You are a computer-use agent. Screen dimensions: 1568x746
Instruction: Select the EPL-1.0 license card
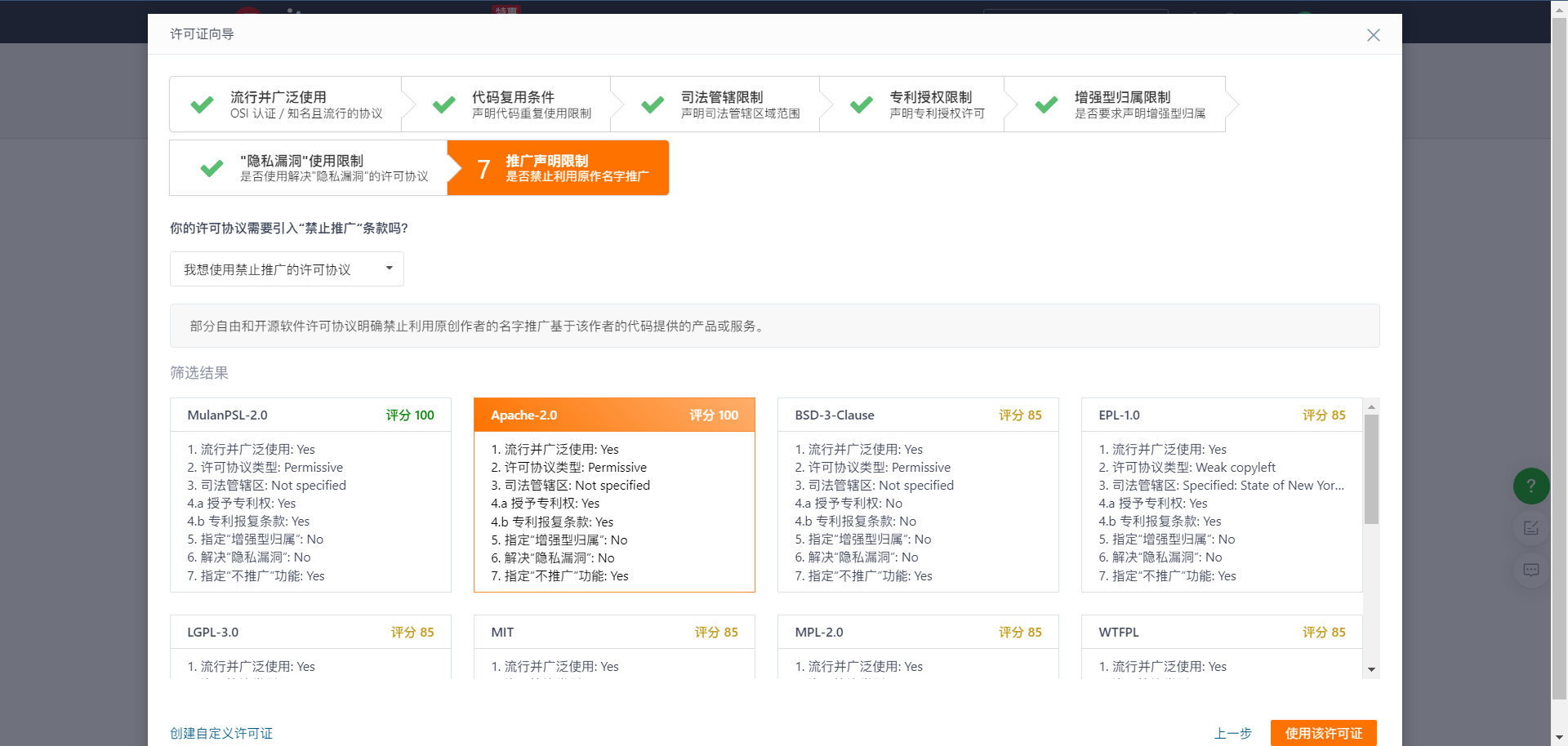(x=1222, y=495)
